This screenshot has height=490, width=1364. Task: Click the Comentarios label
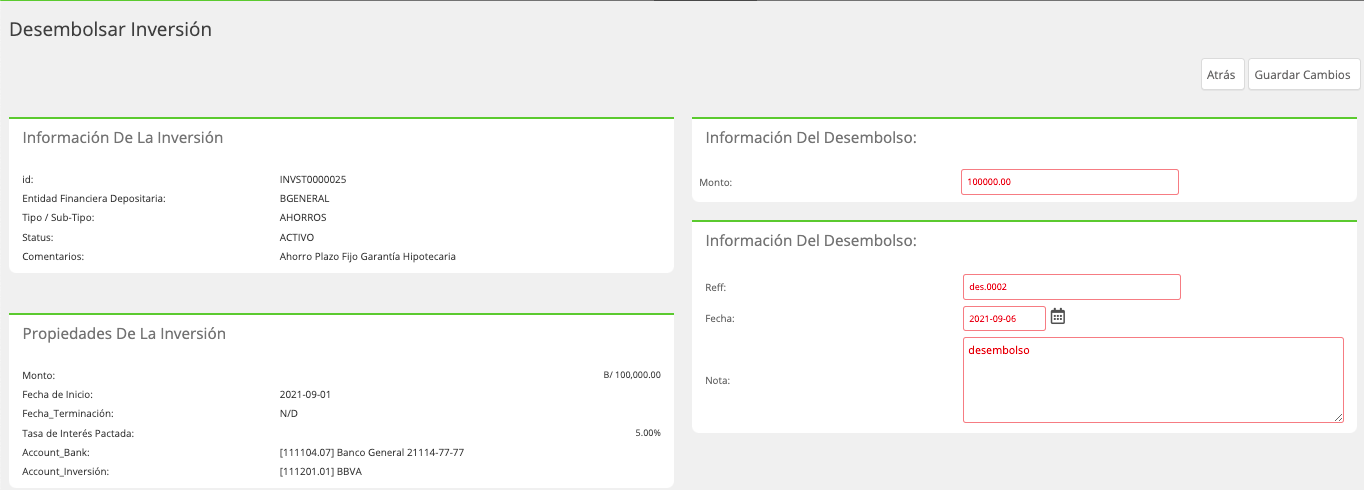54,257
